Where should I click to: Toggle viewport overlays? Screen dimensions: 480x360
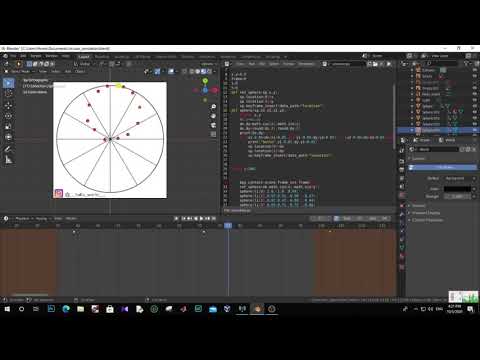(x=171, y=71)
